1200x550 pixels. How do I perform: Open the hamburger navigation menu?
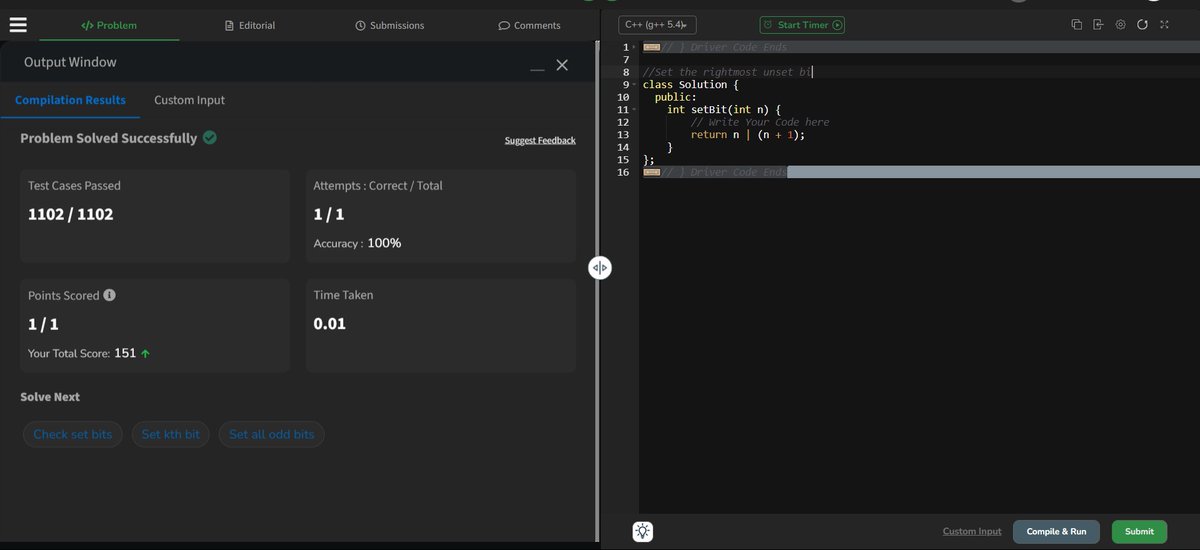(x=17, y=25)
